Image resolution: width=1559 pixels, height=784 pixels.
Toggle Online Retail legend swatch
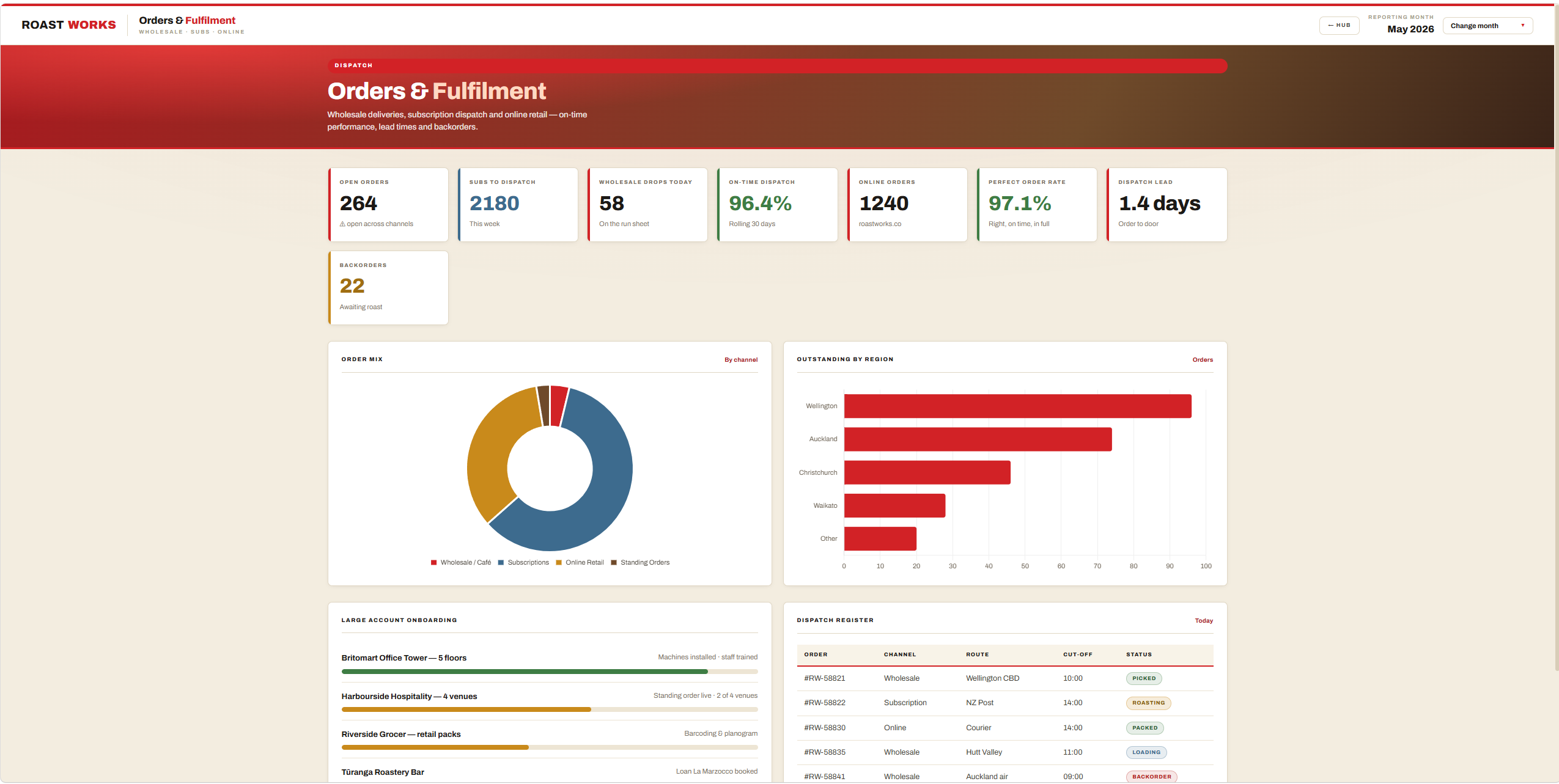559,563
